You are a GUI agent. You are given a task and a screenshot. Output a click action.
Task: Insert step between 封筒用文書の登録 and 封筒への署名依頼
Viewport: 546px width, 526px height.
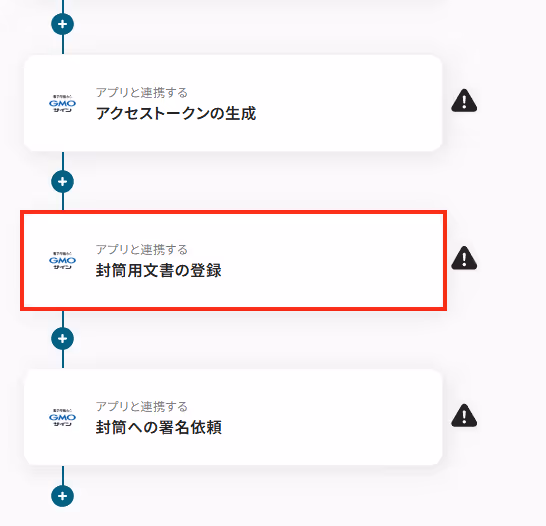point(62,338)
